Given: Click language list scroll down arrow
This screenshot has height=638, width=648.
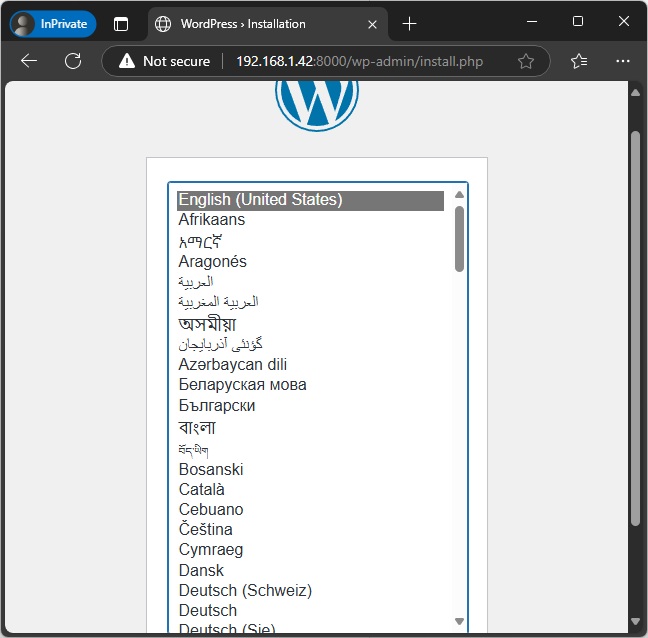Looking at the screenshot, I should [459, 621].
